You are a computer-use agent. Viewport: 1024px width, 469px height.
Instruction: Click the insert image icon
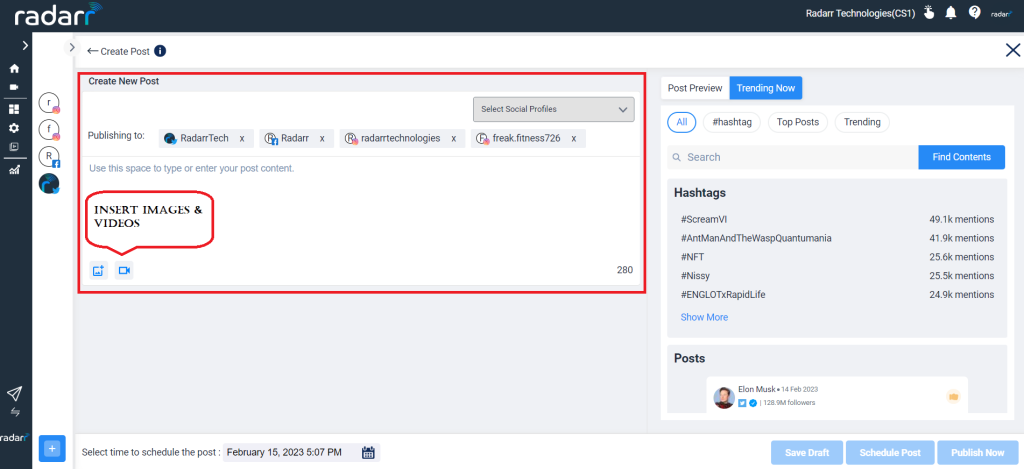[x=99, y=270]
